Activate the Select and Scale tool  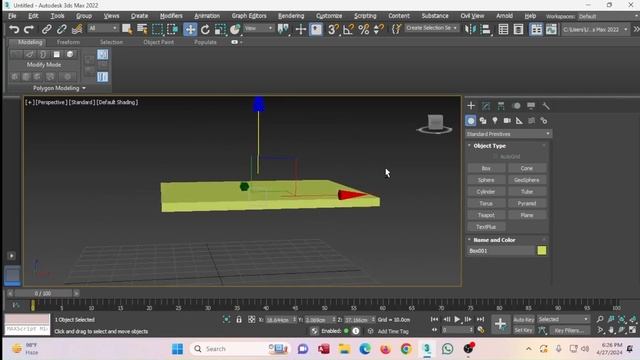(x=220, y=29)
